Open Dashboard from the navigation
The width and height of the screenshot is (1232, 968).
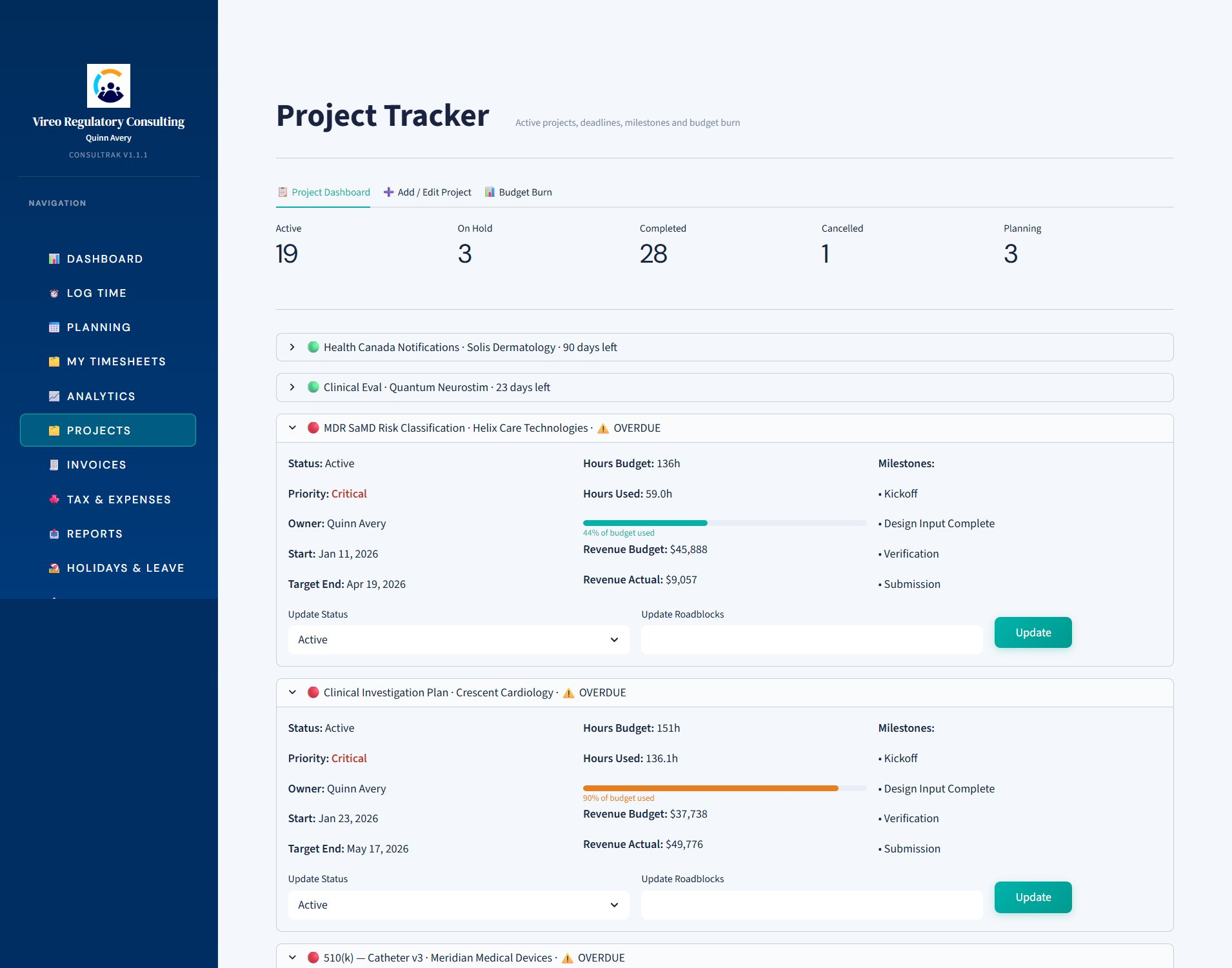108,259
